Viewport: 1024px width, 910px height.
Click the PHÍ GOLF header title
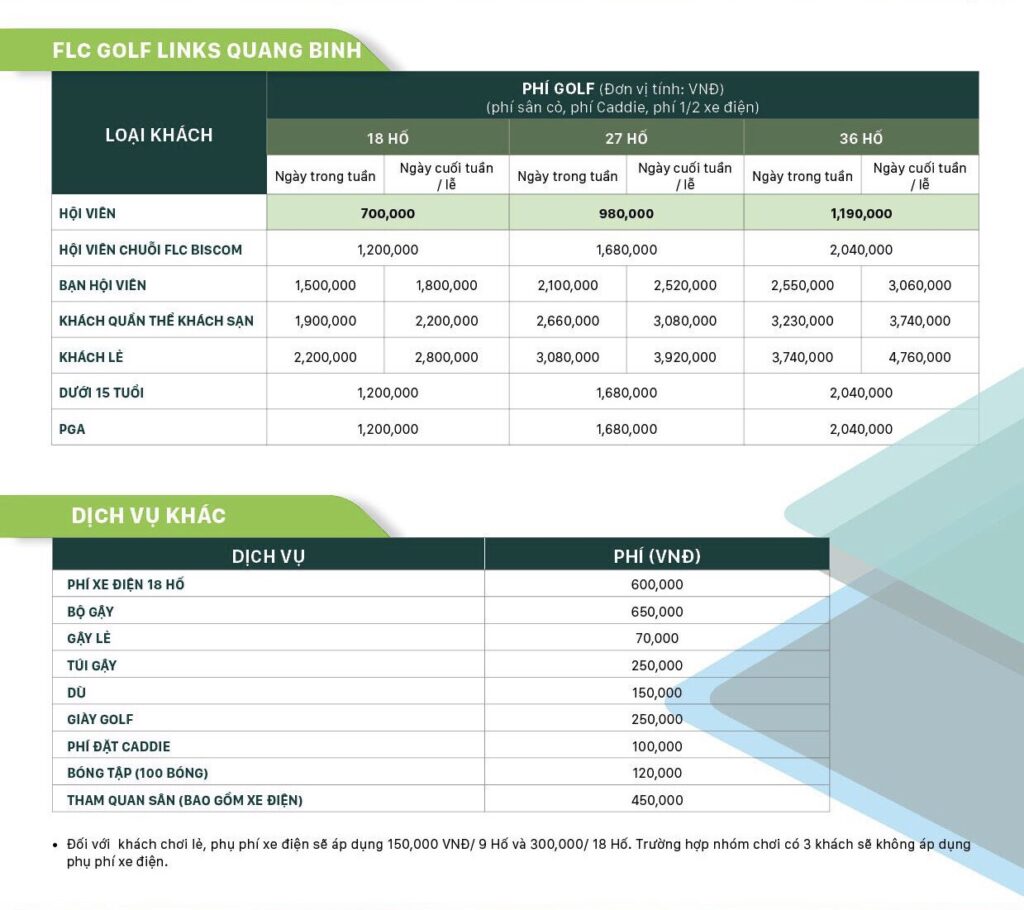click(558, 89)
